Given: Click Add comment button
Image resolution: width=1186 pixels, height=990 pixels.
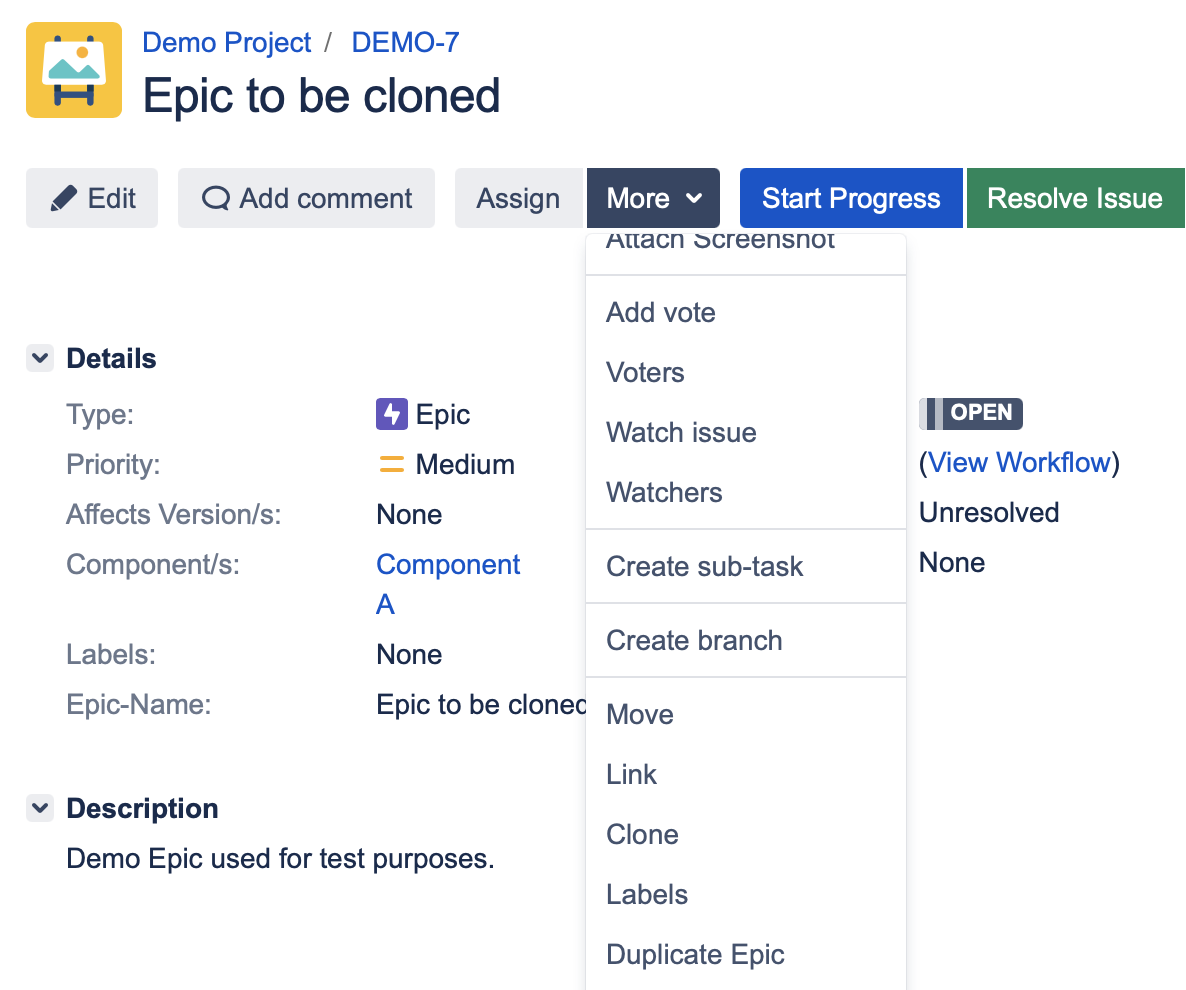Looking at the screenshot, I should click(306, 198).
